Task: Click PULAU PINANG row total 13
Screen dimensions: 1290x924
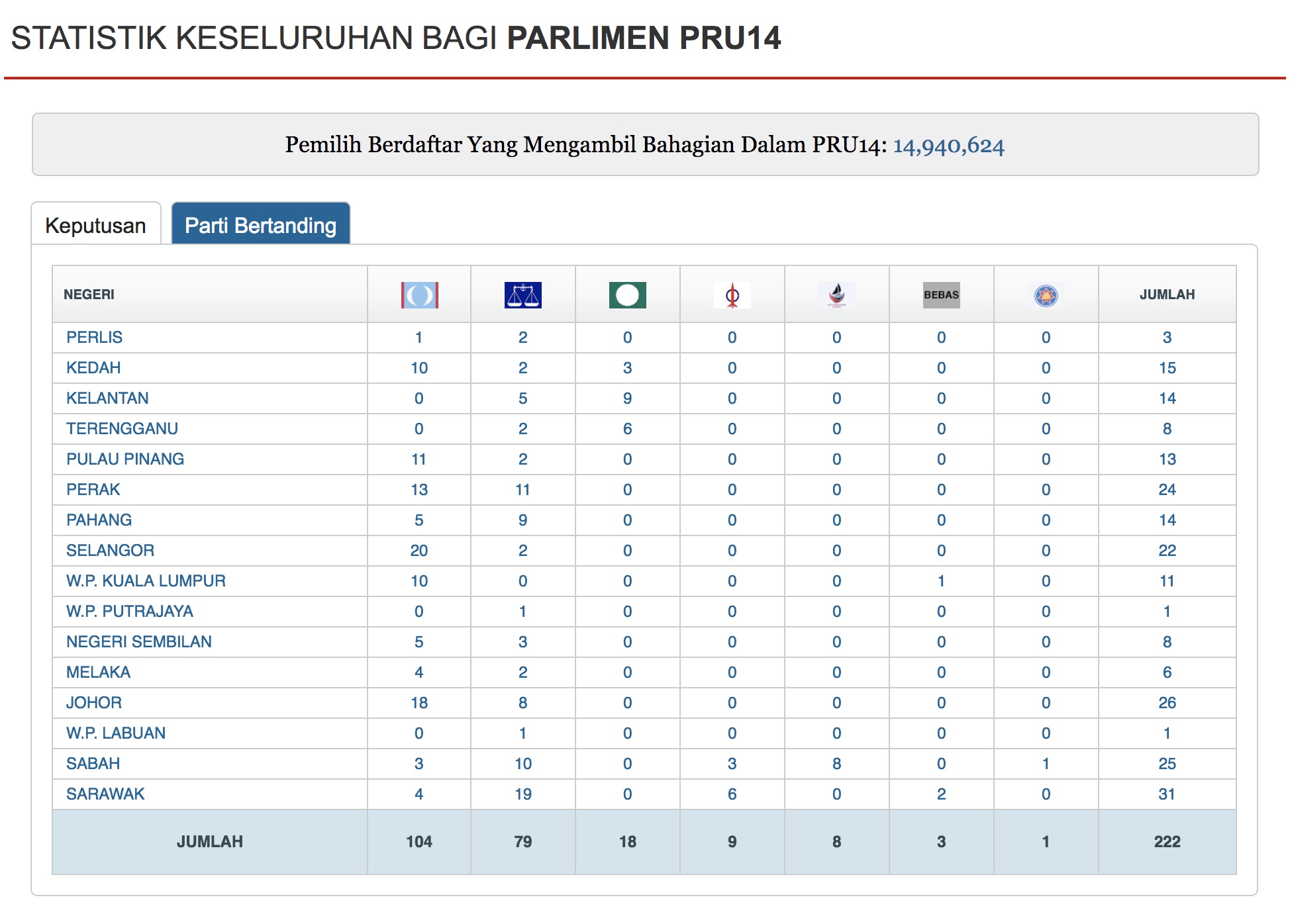Action: (1167, 459)
